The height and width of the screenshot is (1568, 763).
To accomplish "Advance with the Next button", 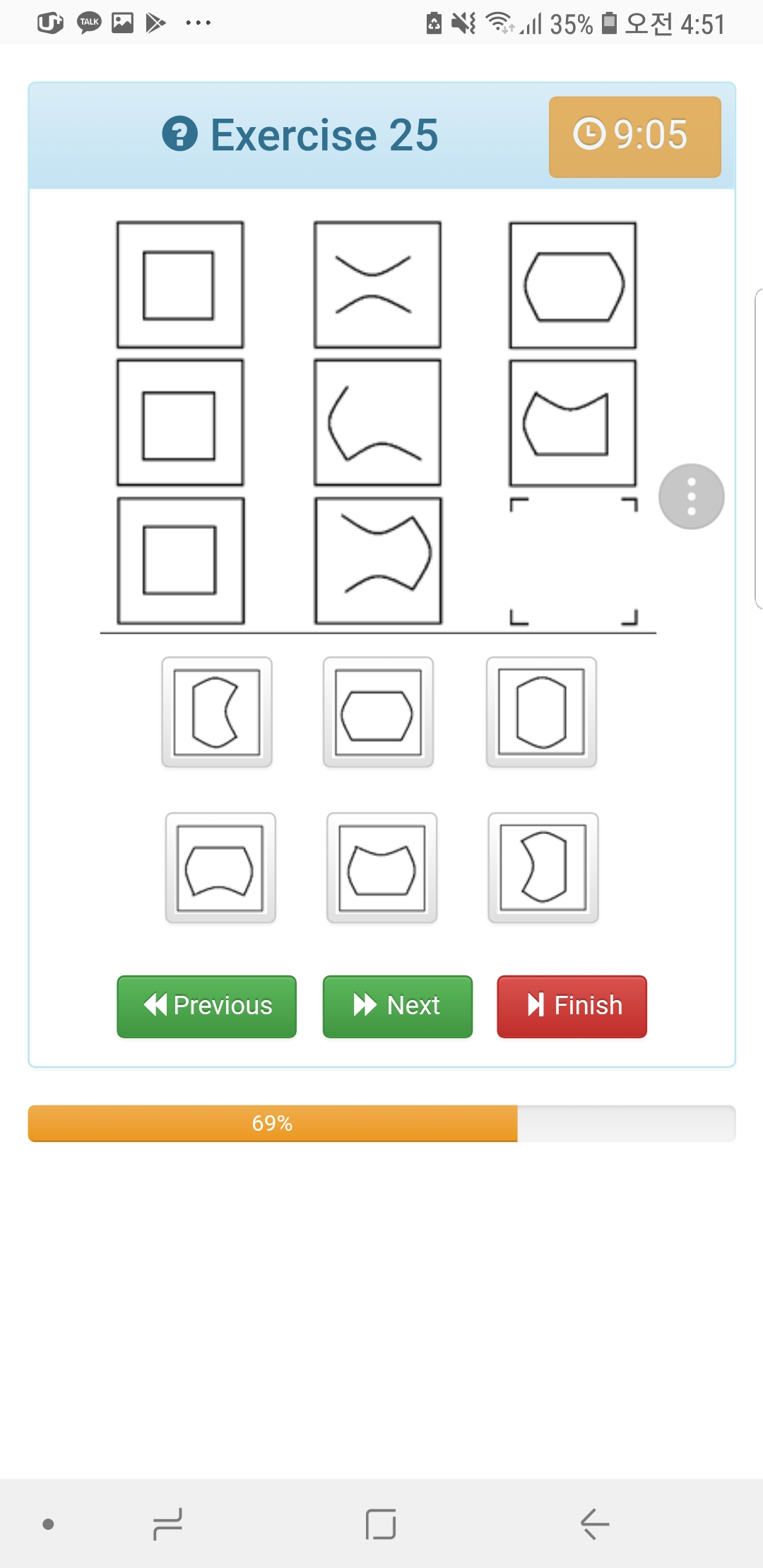I will pyautogui.click(x=398, y=1006).
